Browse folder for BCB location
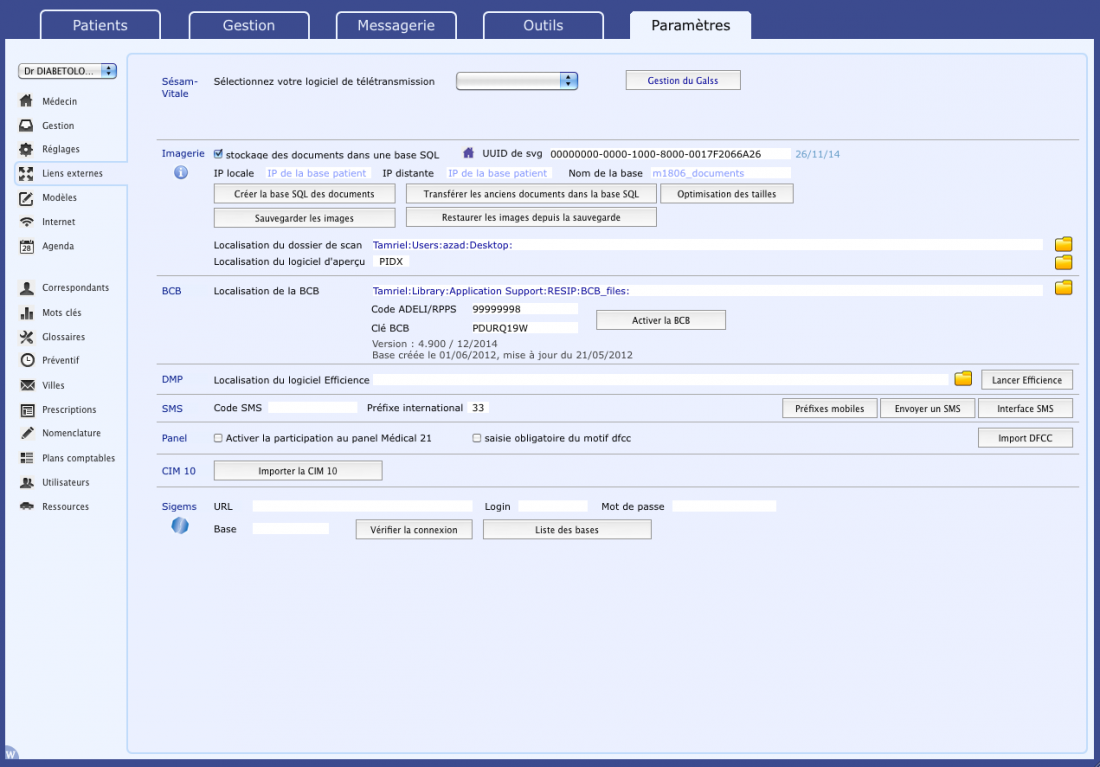The image size is (1100, 767). point(1064,287)
